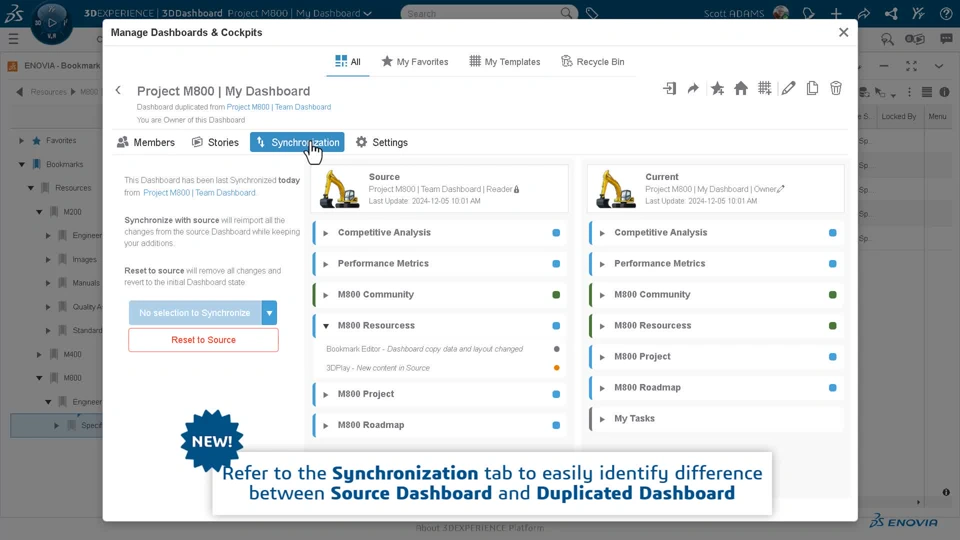Image resolution: width=960 pixels, height=540 pixels.
Task: Click the Reset to Source button
Action: pyautogui.click(x=203, y=340)
